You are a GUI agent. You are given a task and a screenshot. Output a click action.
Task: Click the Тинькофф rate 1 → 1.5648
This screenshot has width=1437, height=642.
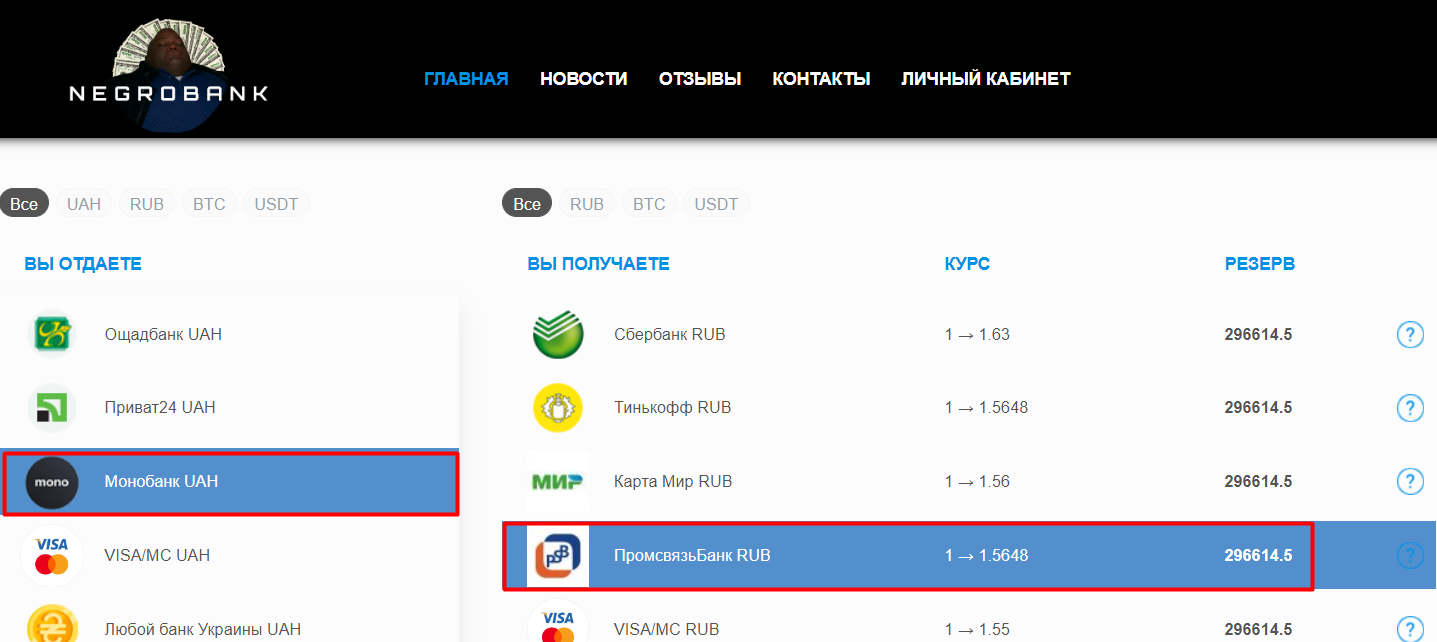pyautogui.click(x=986, y=408)
